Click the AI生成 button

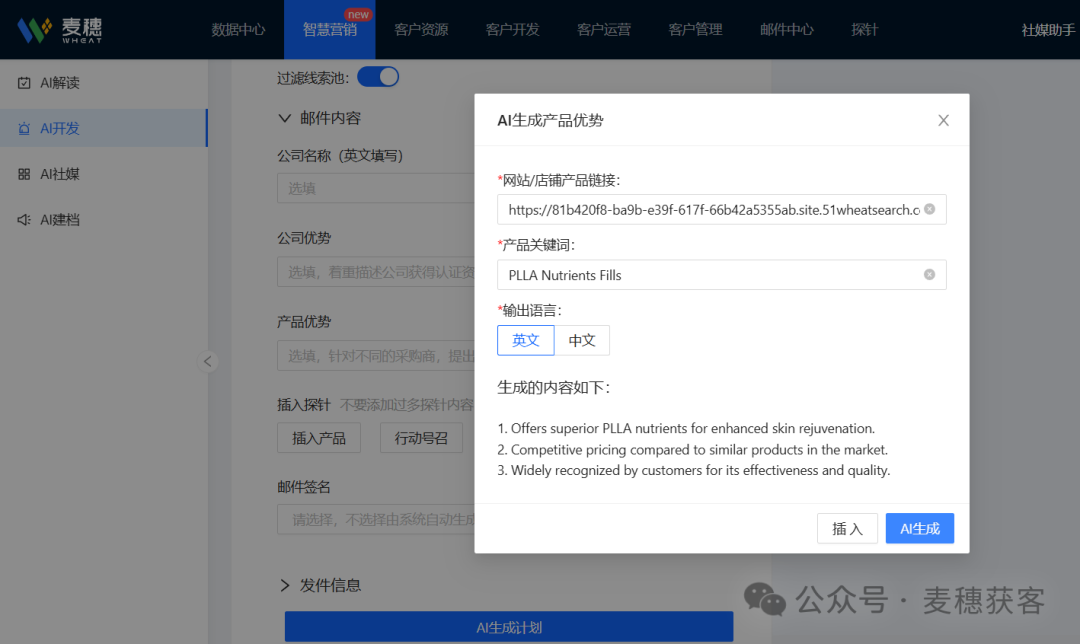919,528
